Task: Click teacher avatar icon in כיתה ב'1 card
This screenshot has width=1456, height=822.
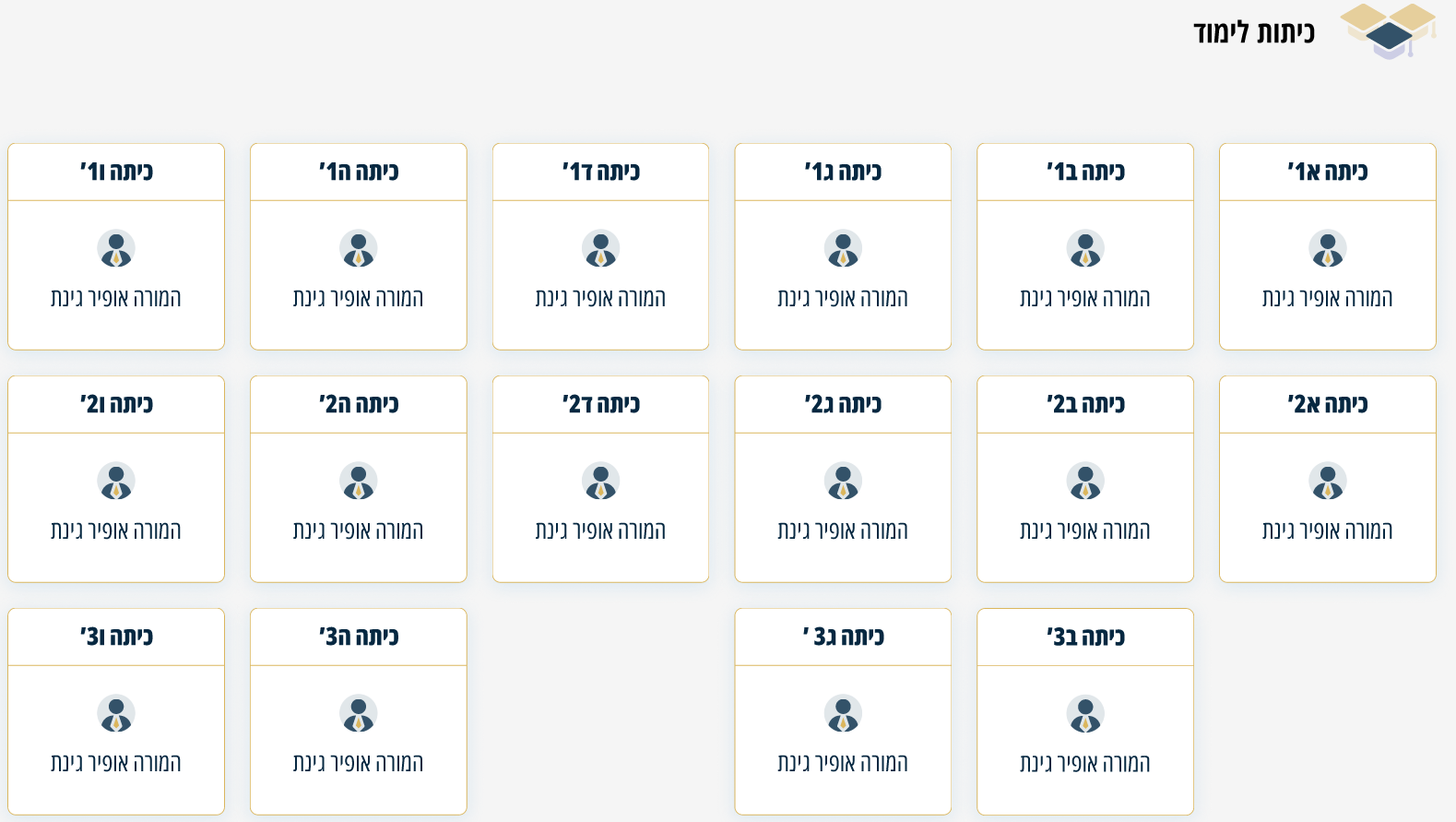Action: click(x=1084, y=249)
